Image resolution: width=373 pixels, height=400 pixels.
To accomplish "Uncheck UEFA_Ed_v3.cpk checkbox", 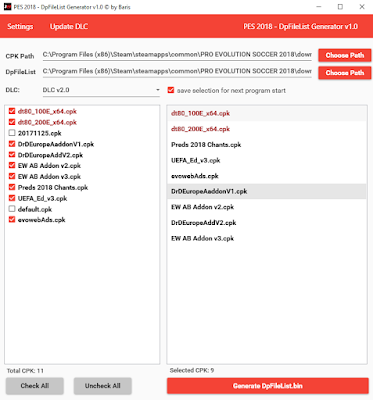I will point(12,198).
